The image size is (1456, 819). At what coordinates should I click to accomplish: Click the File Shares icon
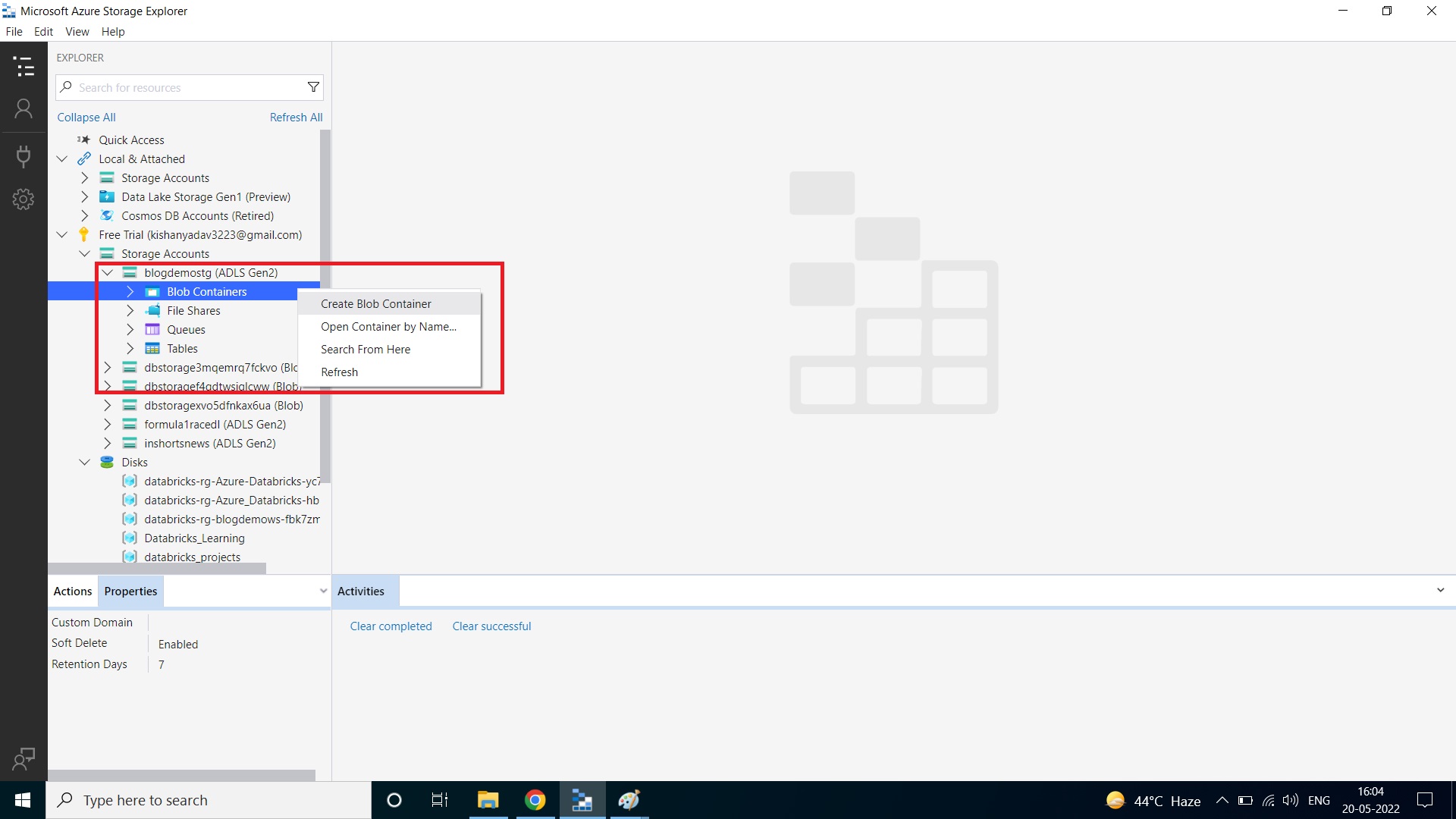click(x=152, y=310)
